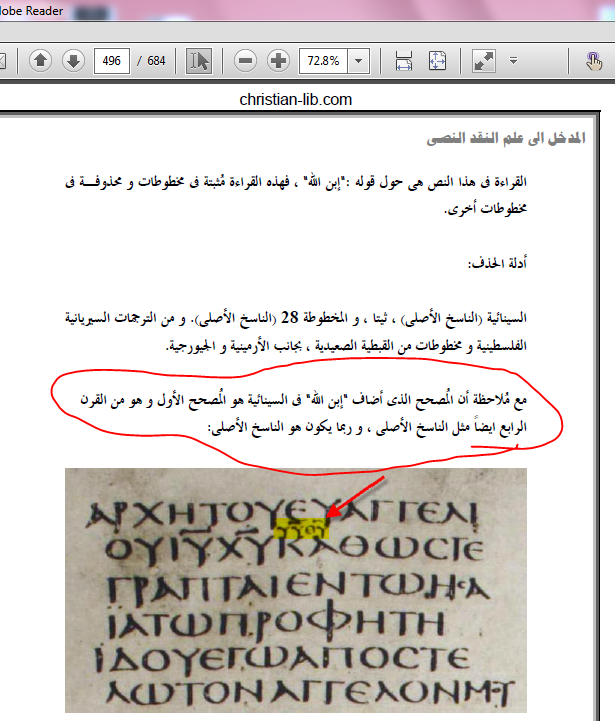Click the number 28 in the paragraph
Screen dimensions: 615x721
[x=289, y=317]
